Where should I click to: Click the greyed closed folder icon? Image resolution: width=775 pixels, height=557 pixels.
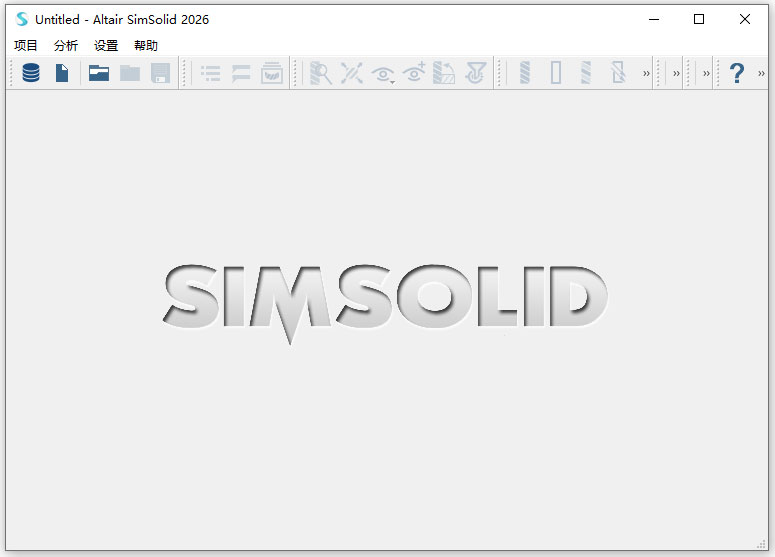click(130, 73)
